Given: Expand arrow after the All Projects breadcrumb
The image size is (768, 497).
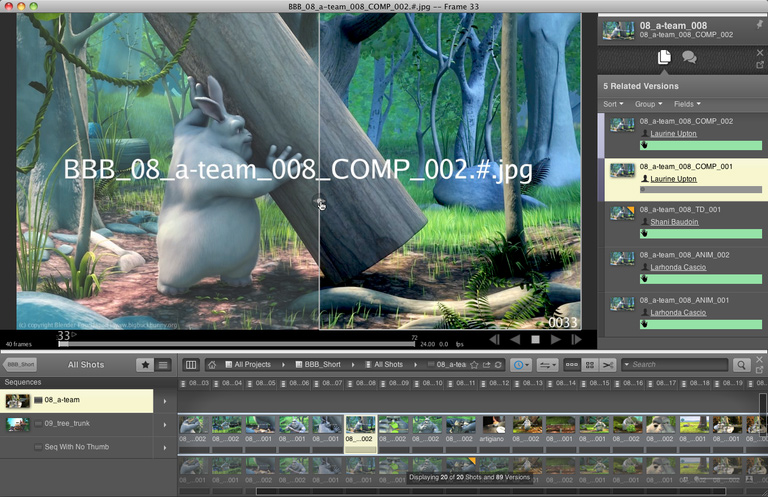Looking at the screenshot, I should pyautogui.click(x=283, y=365).
